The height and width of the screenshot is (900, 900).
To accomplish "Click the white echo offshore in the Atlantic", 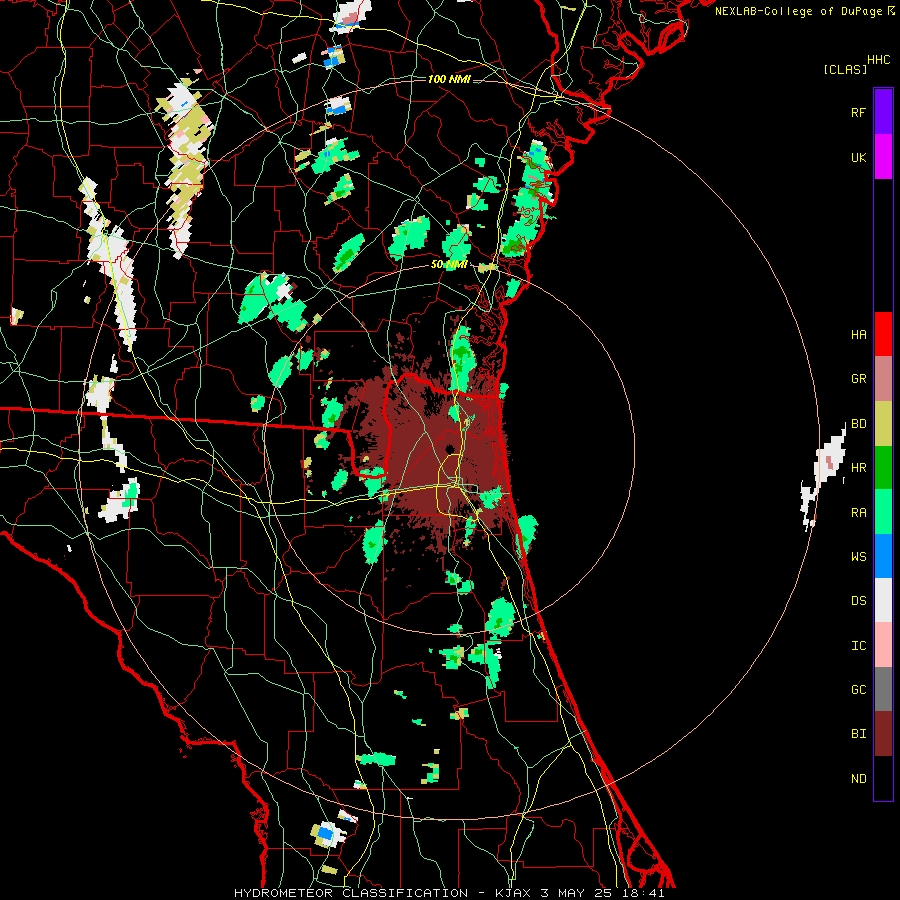I will [x=824, y=476].
